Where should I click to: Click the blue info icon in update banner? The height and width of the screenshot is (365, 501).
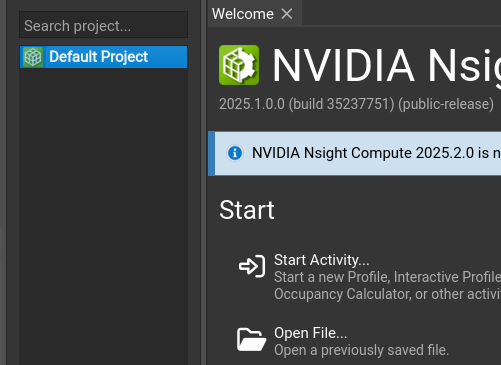click(x=235, y=153)
